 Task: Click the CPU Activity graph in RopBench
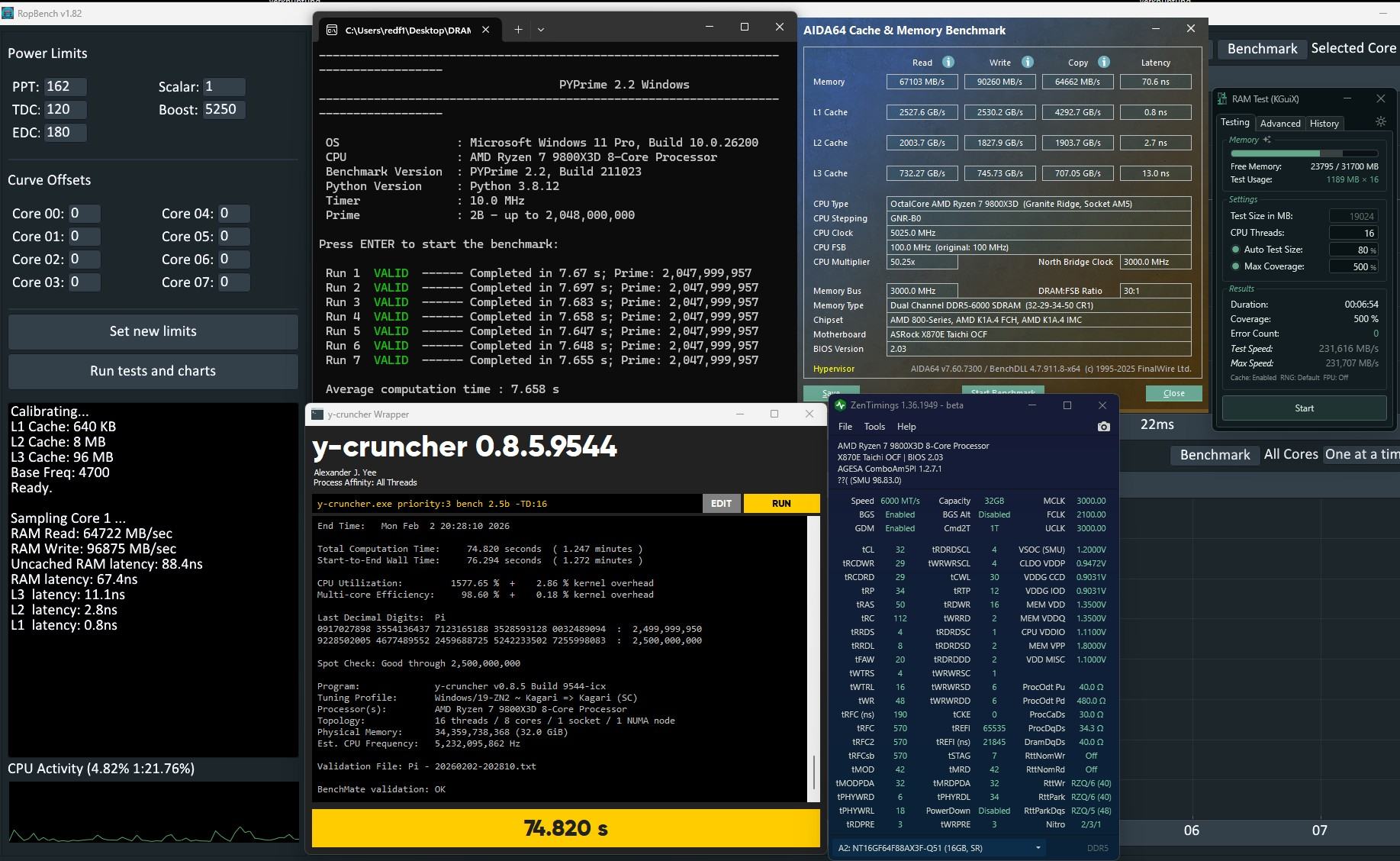pyautogui.click(x=153, y=812)
